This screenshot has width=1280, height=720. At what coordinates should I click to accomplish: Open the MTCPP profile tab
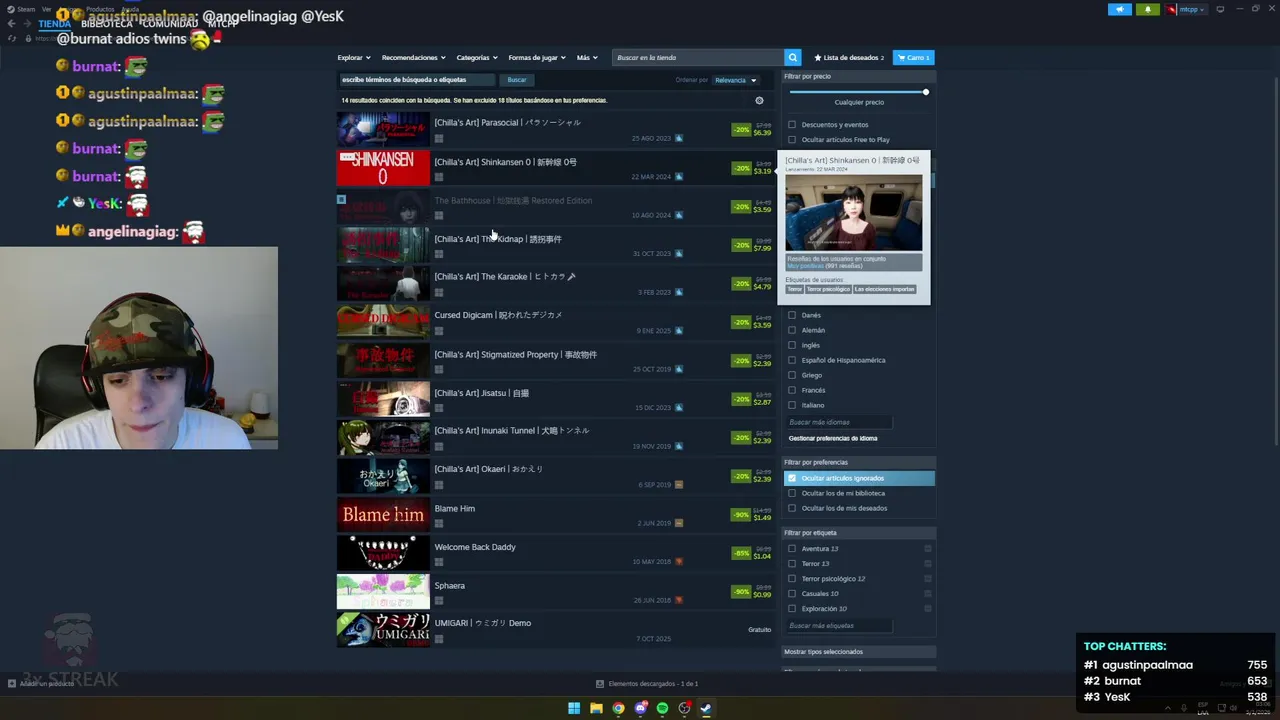[x=223, y=24]
